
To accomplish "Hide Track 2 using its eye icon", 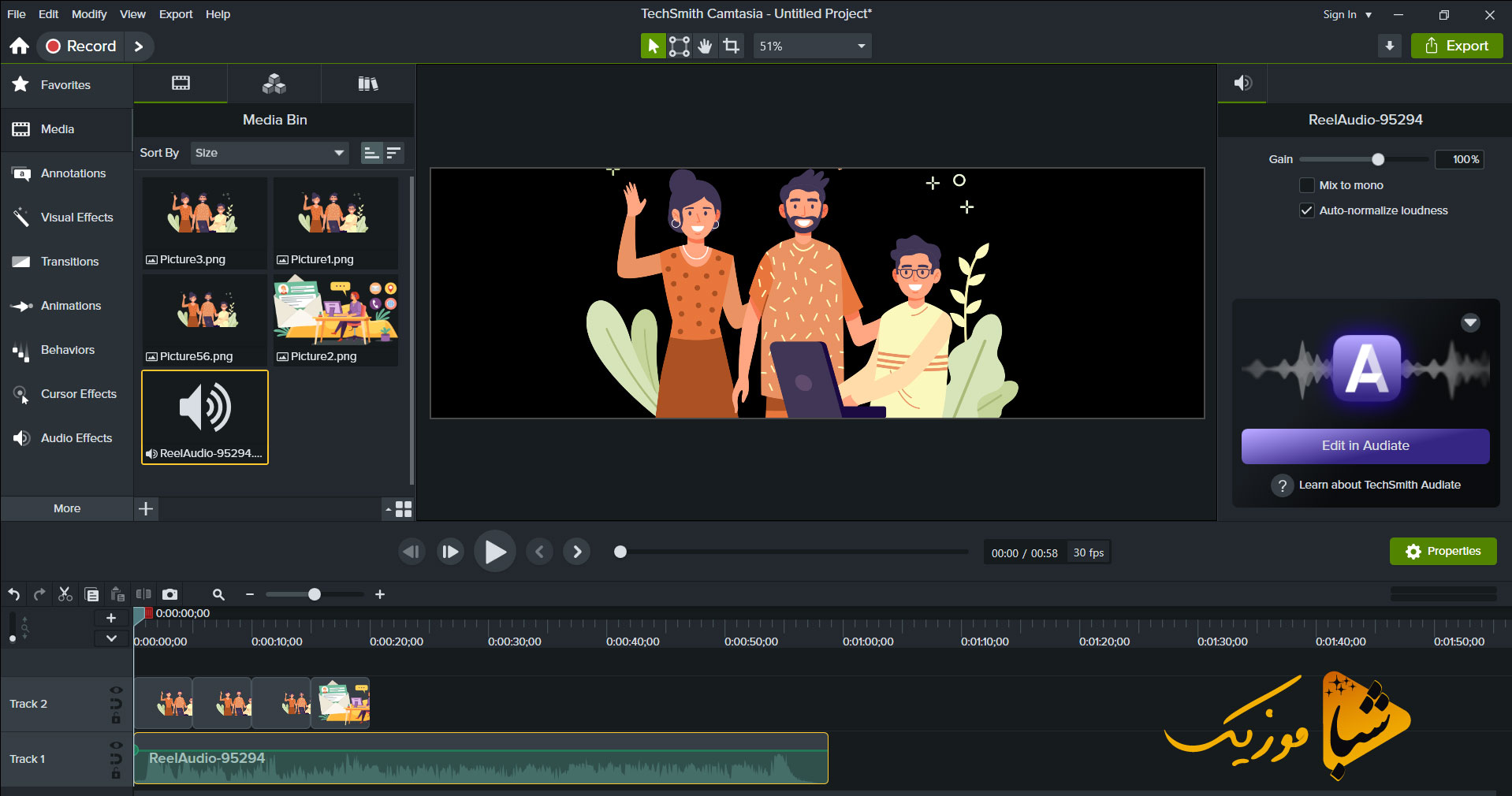I will (116, 690).
